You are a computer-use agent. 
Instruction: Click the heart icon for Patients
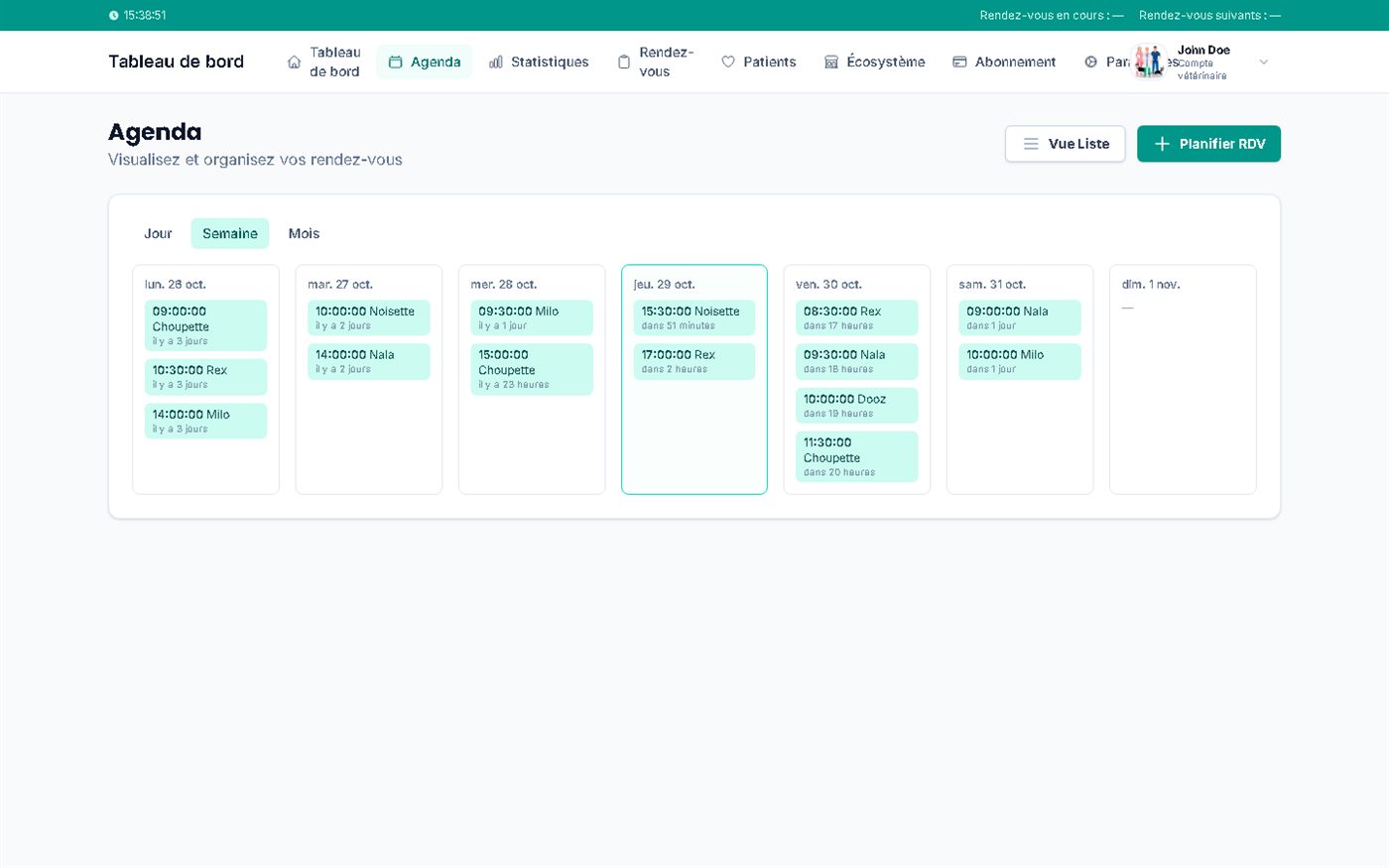pyautogui.click(x=728, y=62)
